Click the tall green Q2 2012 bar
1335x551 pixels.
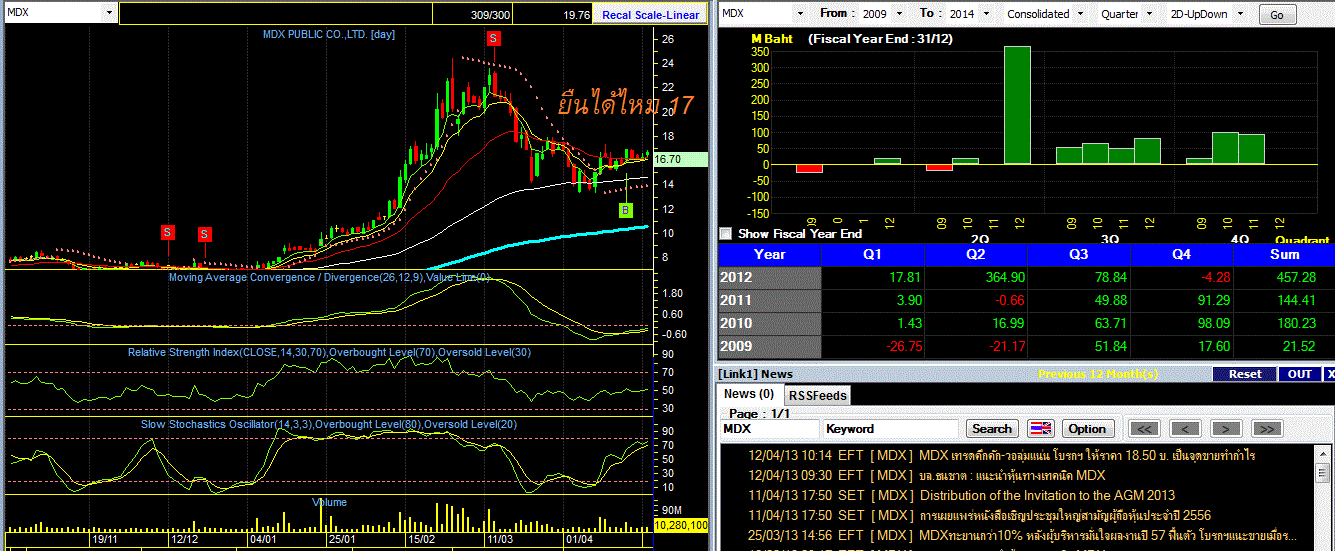[x=1017, y=105]
